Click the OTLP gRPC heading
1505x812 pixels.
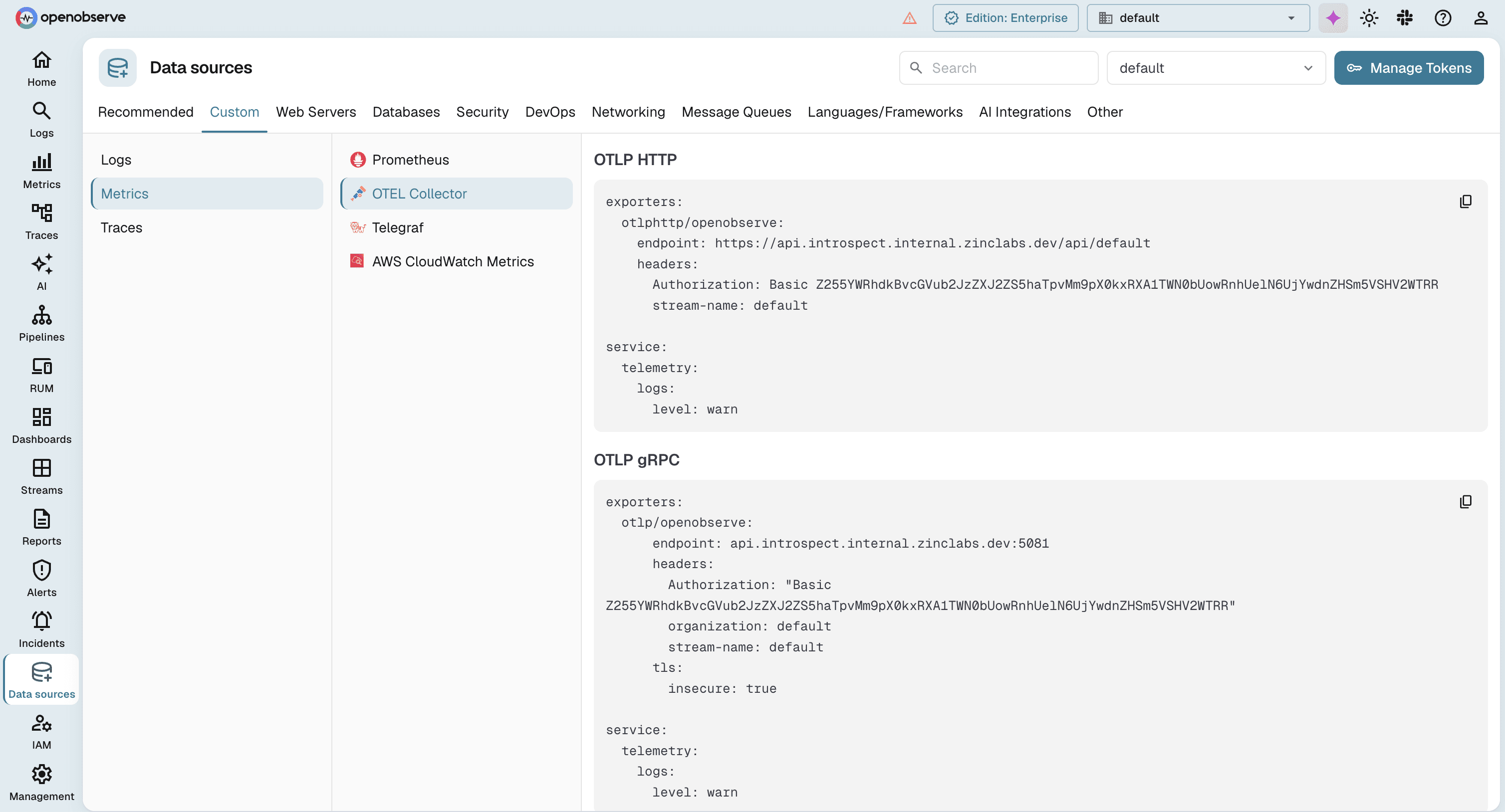pyautogui.click(x=636, y=460)
